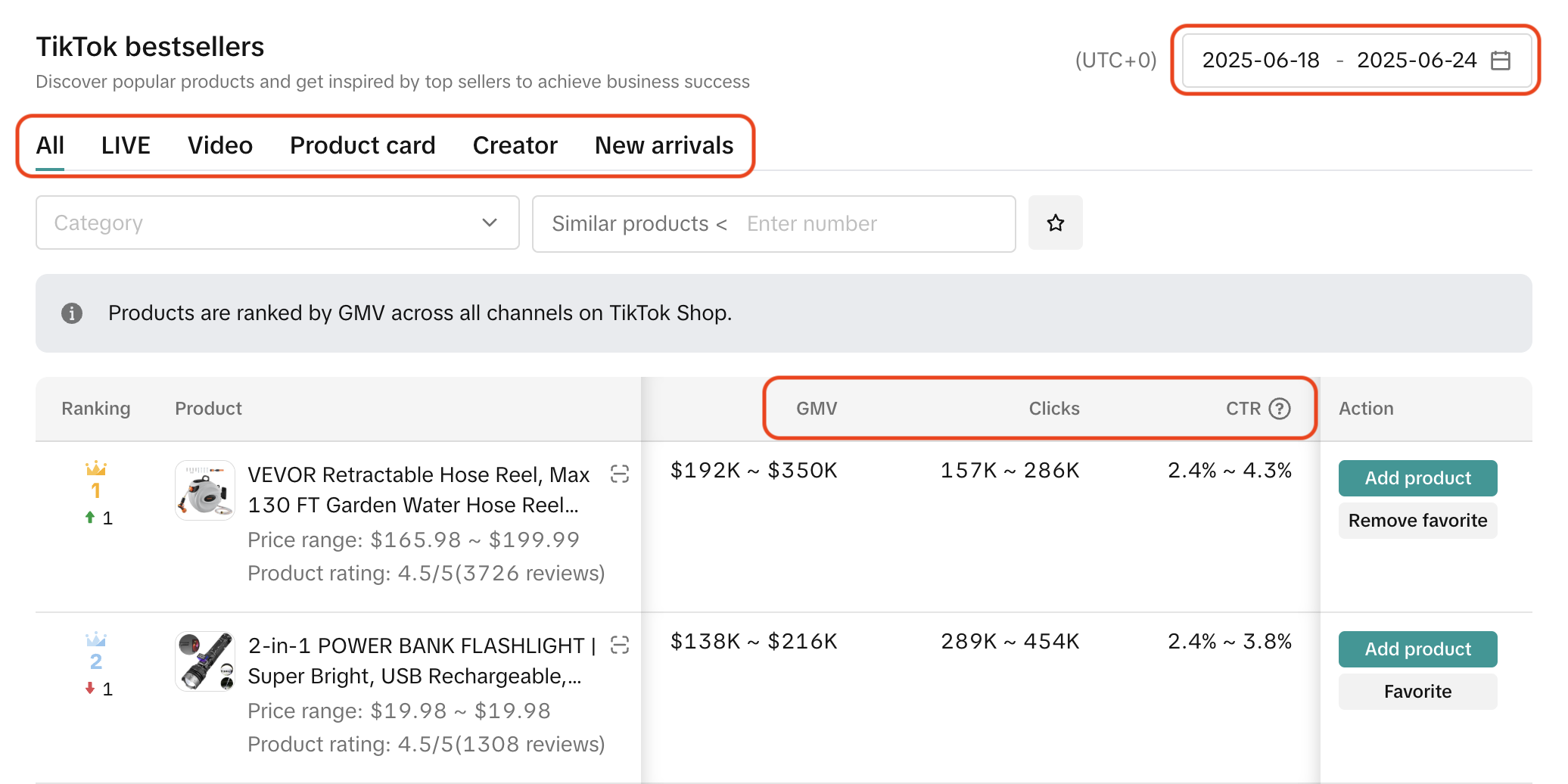The width and height of the screenshot is (1568, 784).
Task: Click the gold crown rank 1 icon
Action: click(x=96, y=469)
